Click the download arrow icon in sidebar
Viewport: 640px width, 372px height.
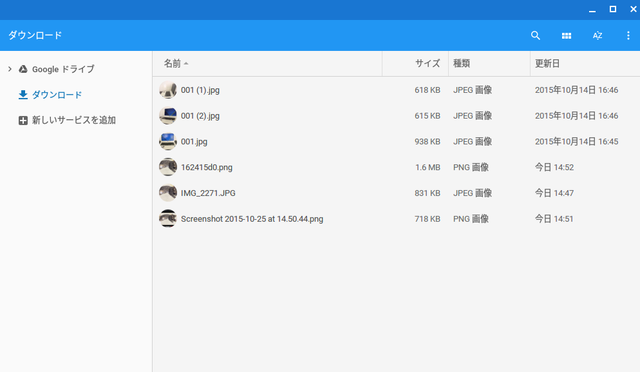tap(23, 95)
